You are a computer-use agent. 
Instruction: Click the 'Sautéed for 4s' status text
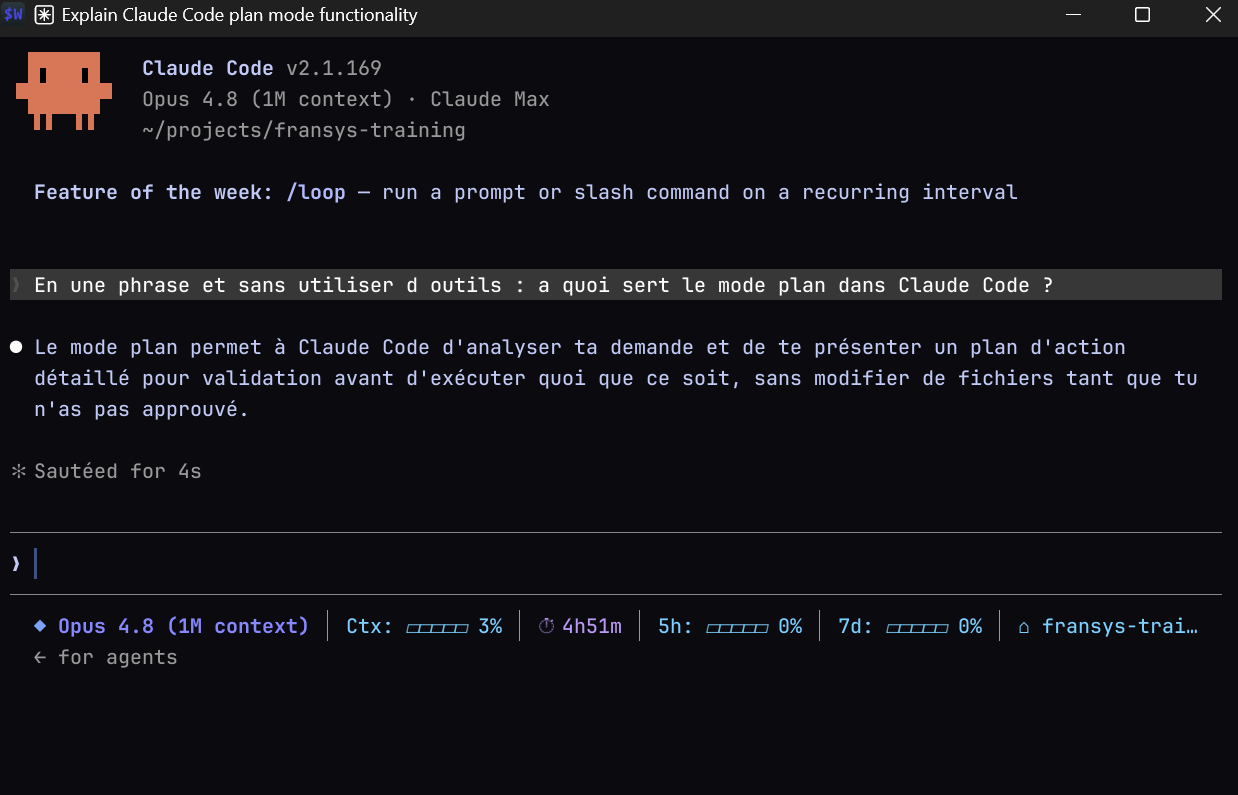click(x=118, y=471)
